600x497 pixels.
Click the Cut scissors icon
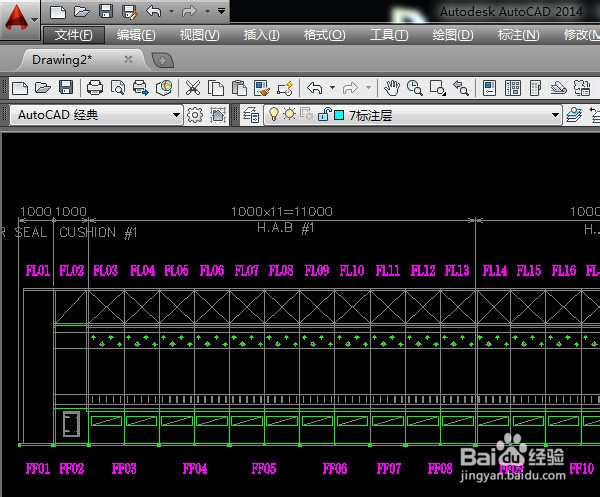click(192, 88)
